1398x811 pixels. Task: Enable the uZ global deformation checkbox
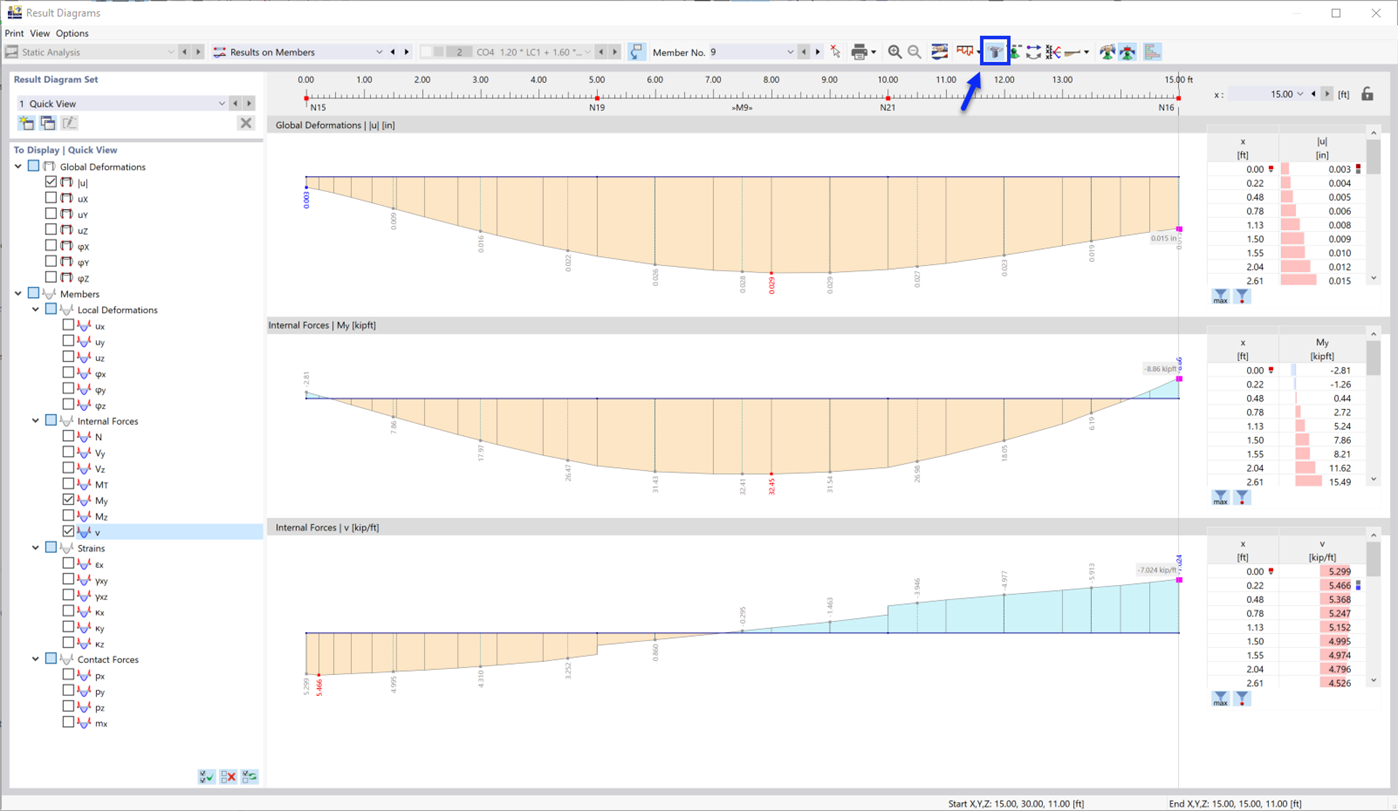pyautogui.click(x=51, y=230)
